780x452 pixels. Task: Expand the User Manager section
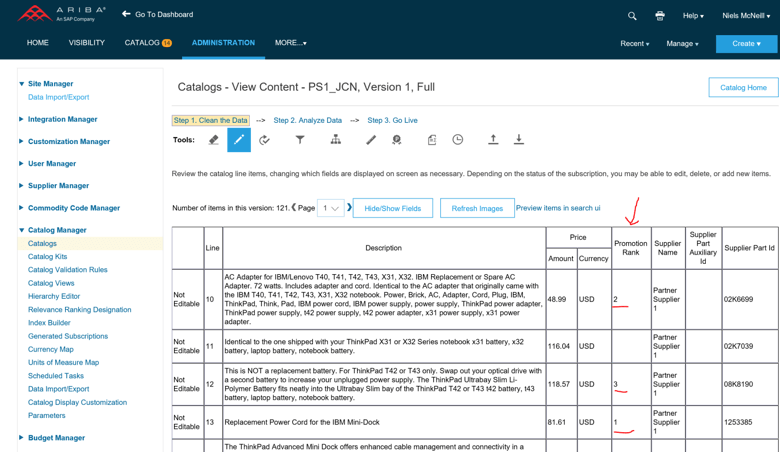(21, 163)
